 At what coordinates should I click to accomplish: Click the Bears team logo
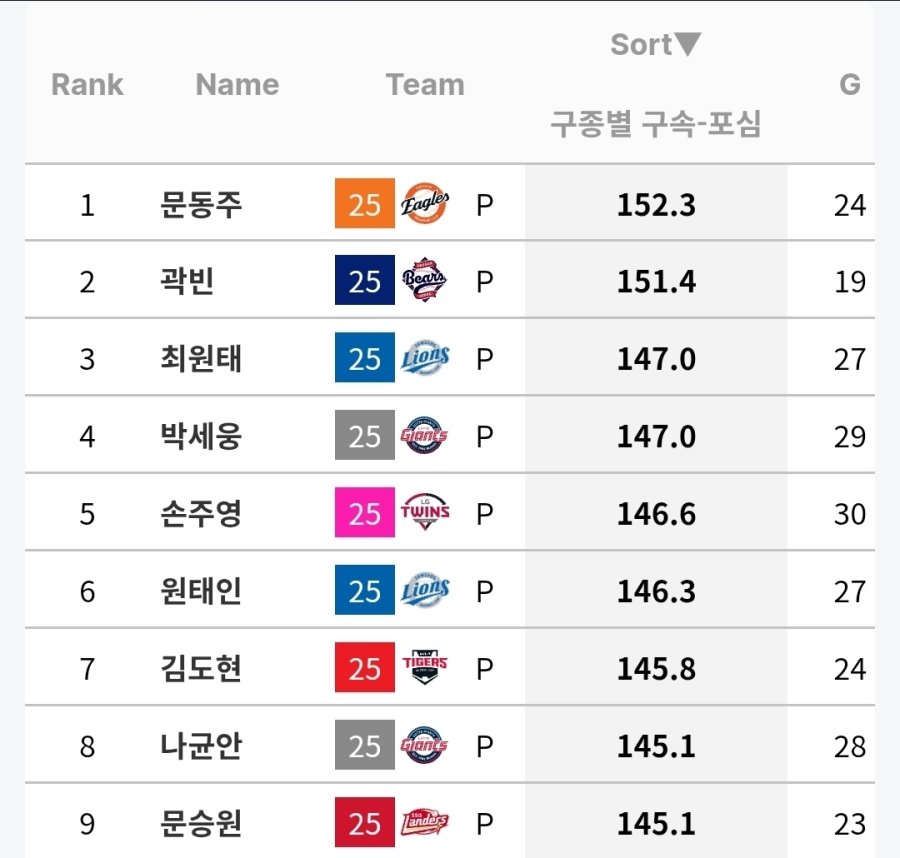pos(424,281)
